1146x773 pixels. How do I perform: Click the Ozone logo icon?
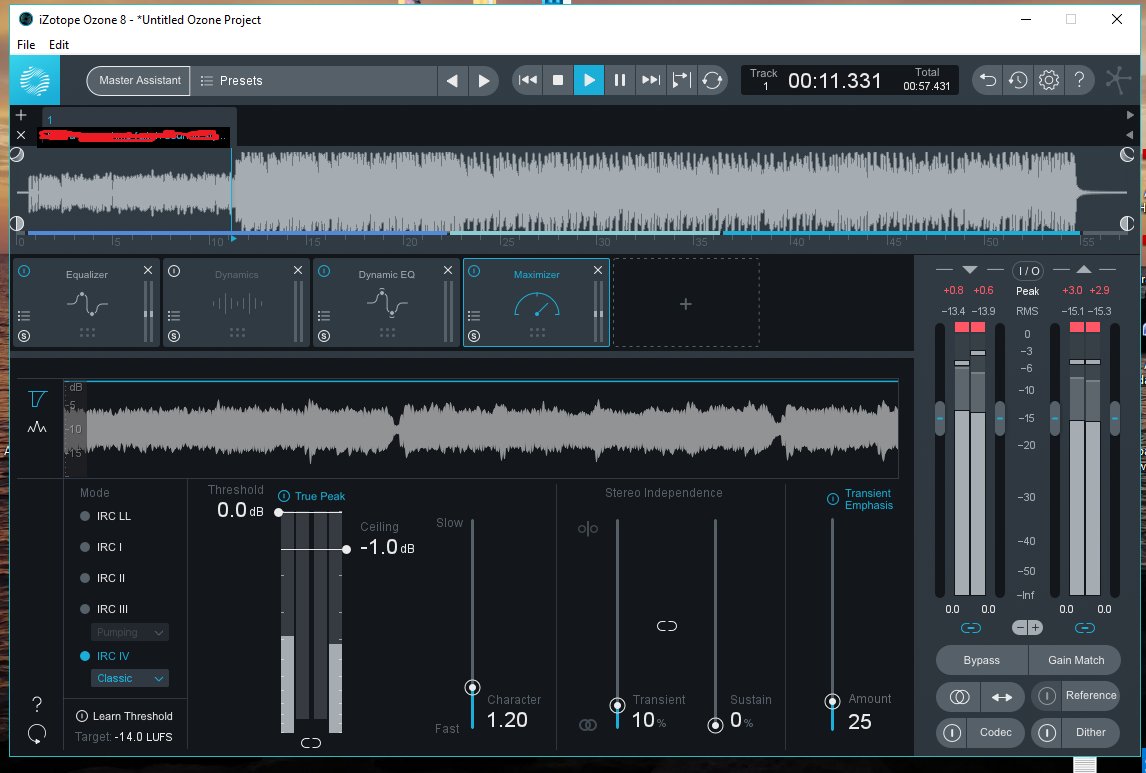[34, 80]
